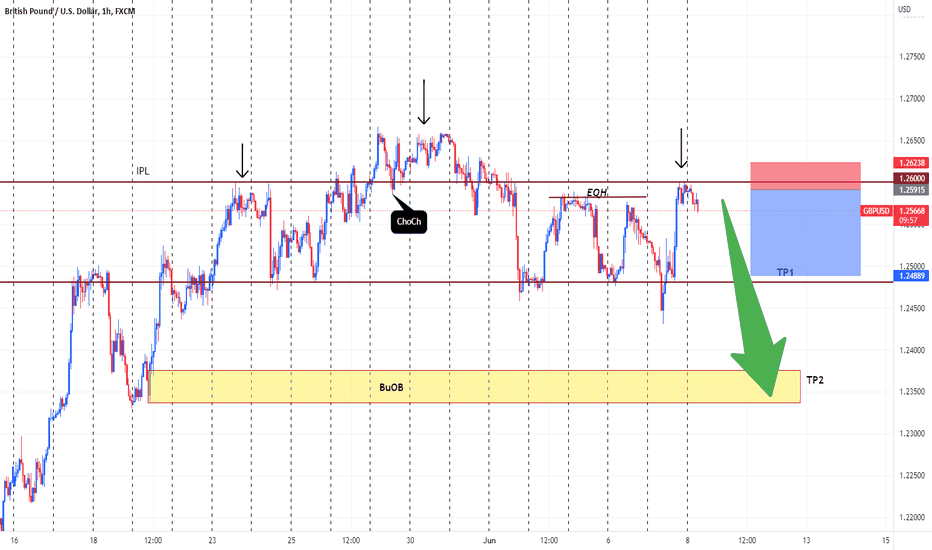Viewport: 932px width, 550px height.
Task: Click date 30 on time axis
Action: click(410, 540)
